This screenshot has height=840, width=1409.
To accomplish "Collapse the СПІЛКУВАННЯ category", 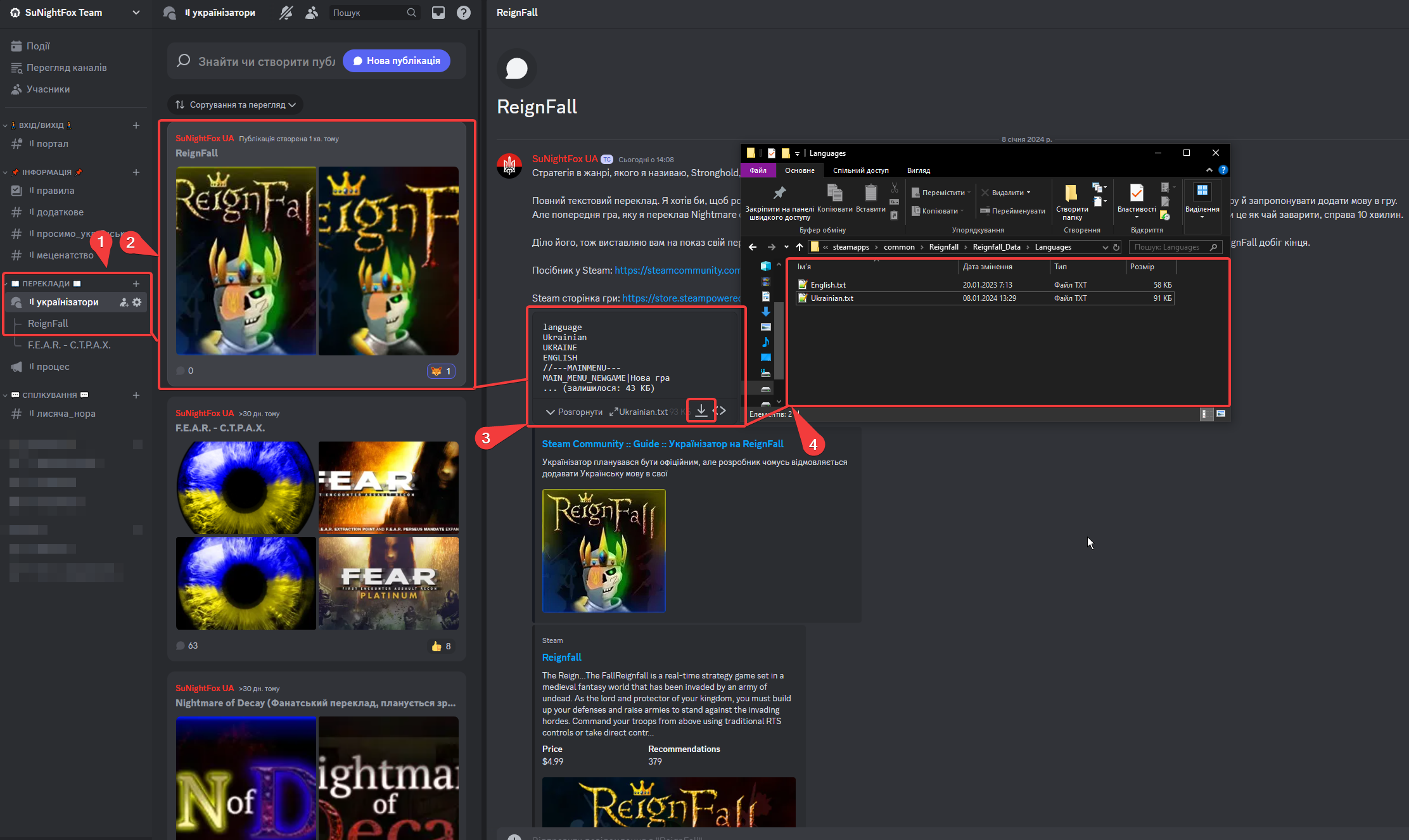I will point(5,395).
